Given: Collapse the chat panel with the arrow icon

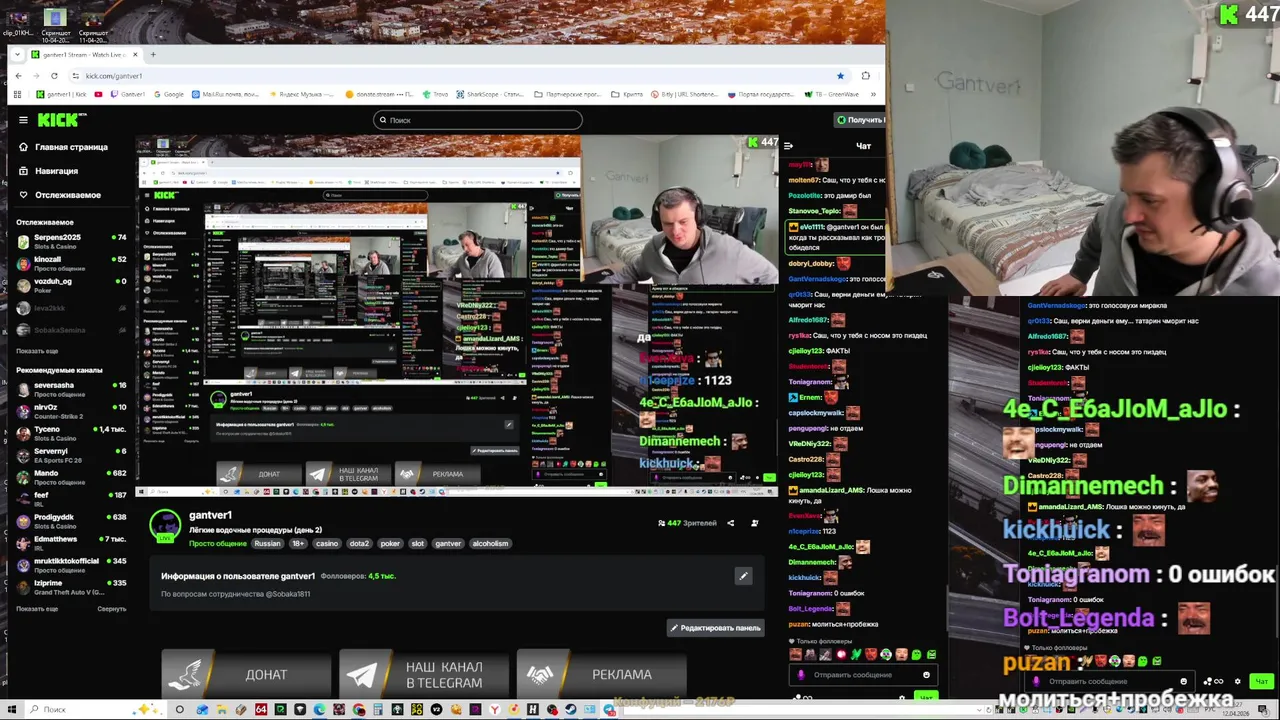Looking at the screenshot, I should click(x=788, y=146).
